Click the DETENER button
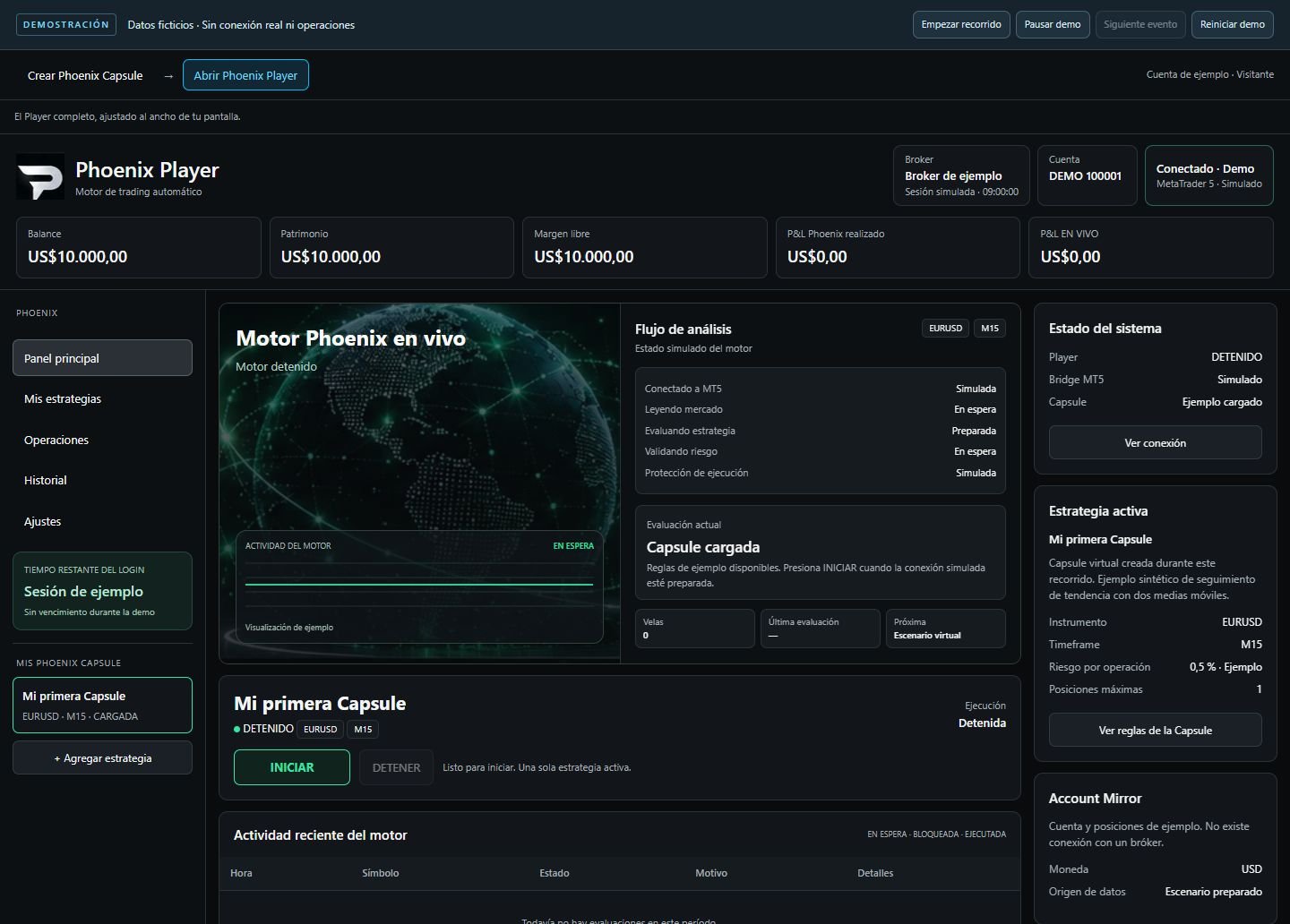The image size is (1290, 924). click(x=396, y=767)
